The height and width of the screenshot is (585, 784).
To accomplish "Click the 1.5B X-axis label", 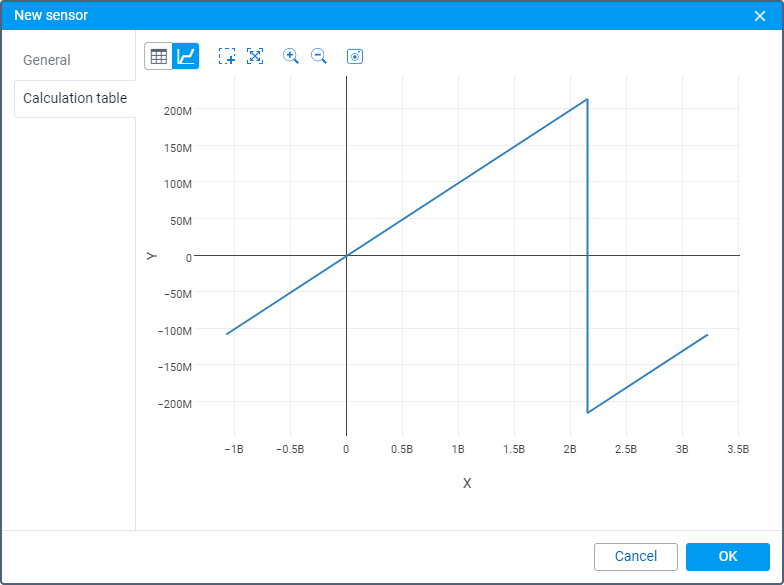I will pos(514,449).
